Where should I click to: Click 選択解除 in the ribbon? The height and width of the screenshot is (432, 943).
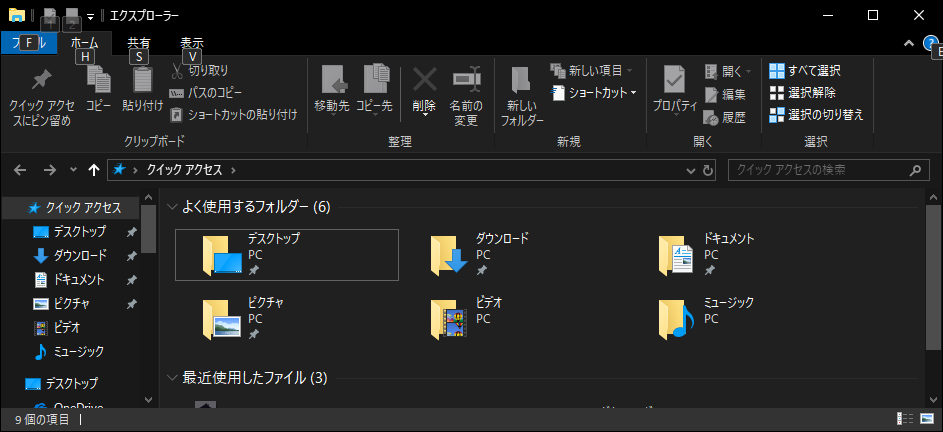coord(802,93)
